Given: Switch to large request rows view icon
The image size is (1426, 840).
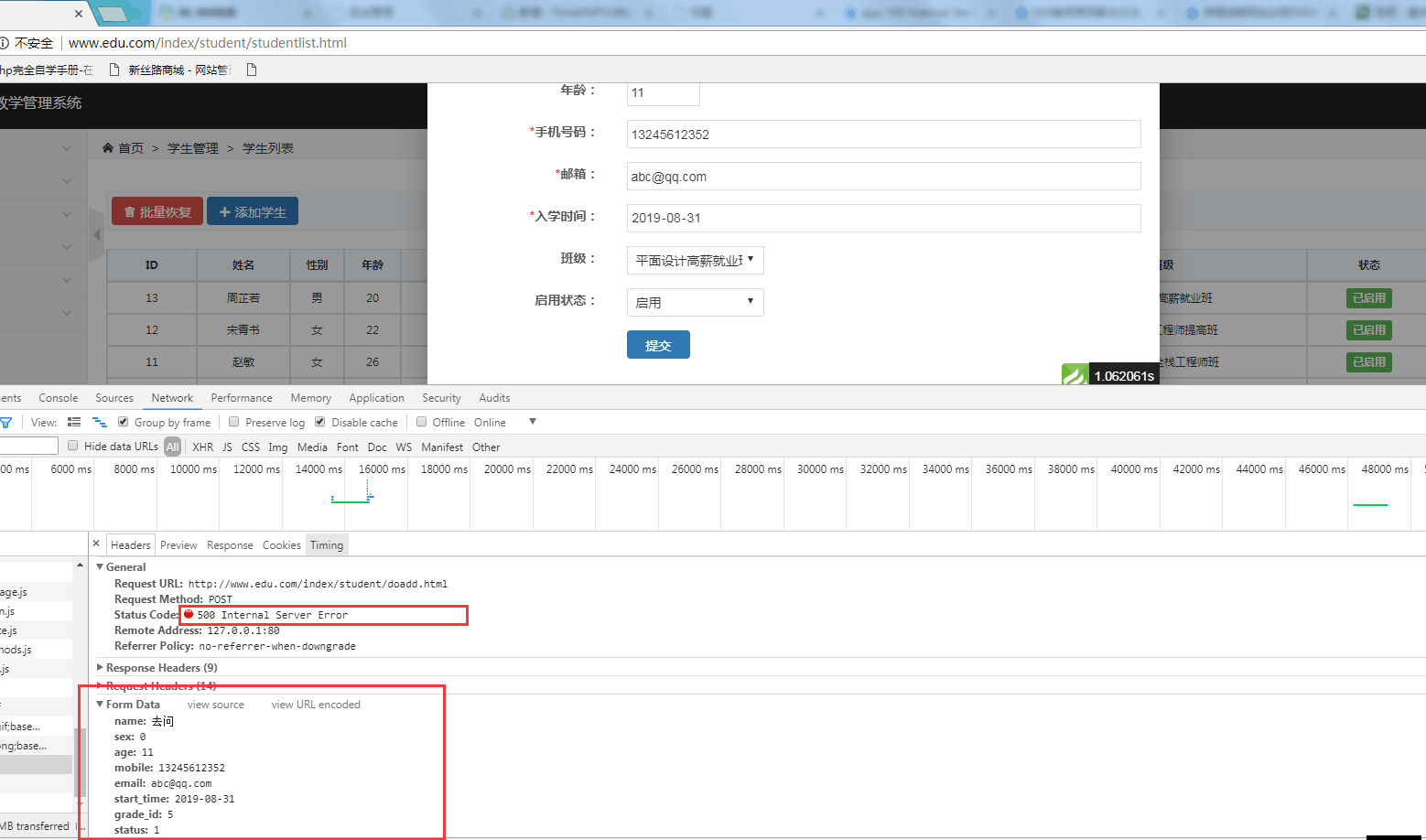Looking at the screenshot, I should [74, 423].
